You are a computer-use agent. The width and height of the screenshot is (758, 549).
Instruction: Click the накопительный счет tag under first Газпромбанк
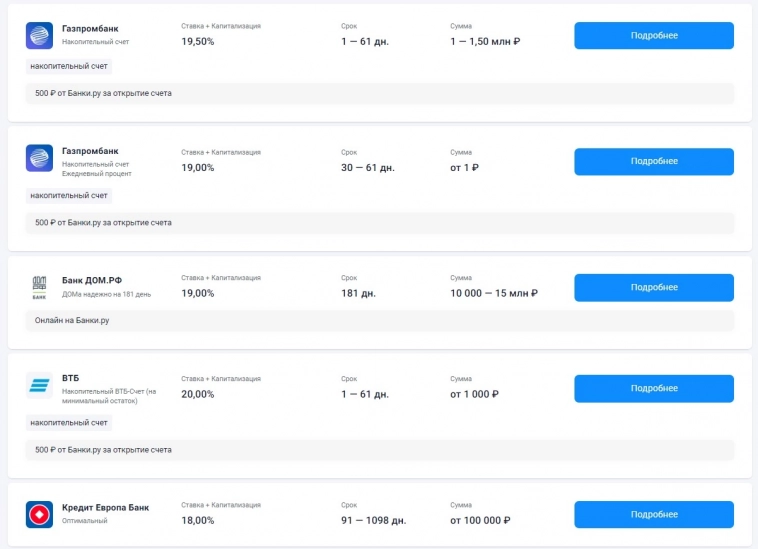(x=69, y=66)
